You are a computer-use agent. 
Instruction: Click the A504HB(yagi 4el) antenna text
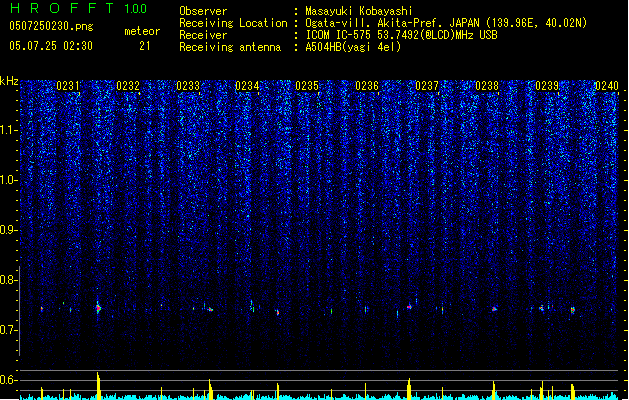tap(353, 47)
